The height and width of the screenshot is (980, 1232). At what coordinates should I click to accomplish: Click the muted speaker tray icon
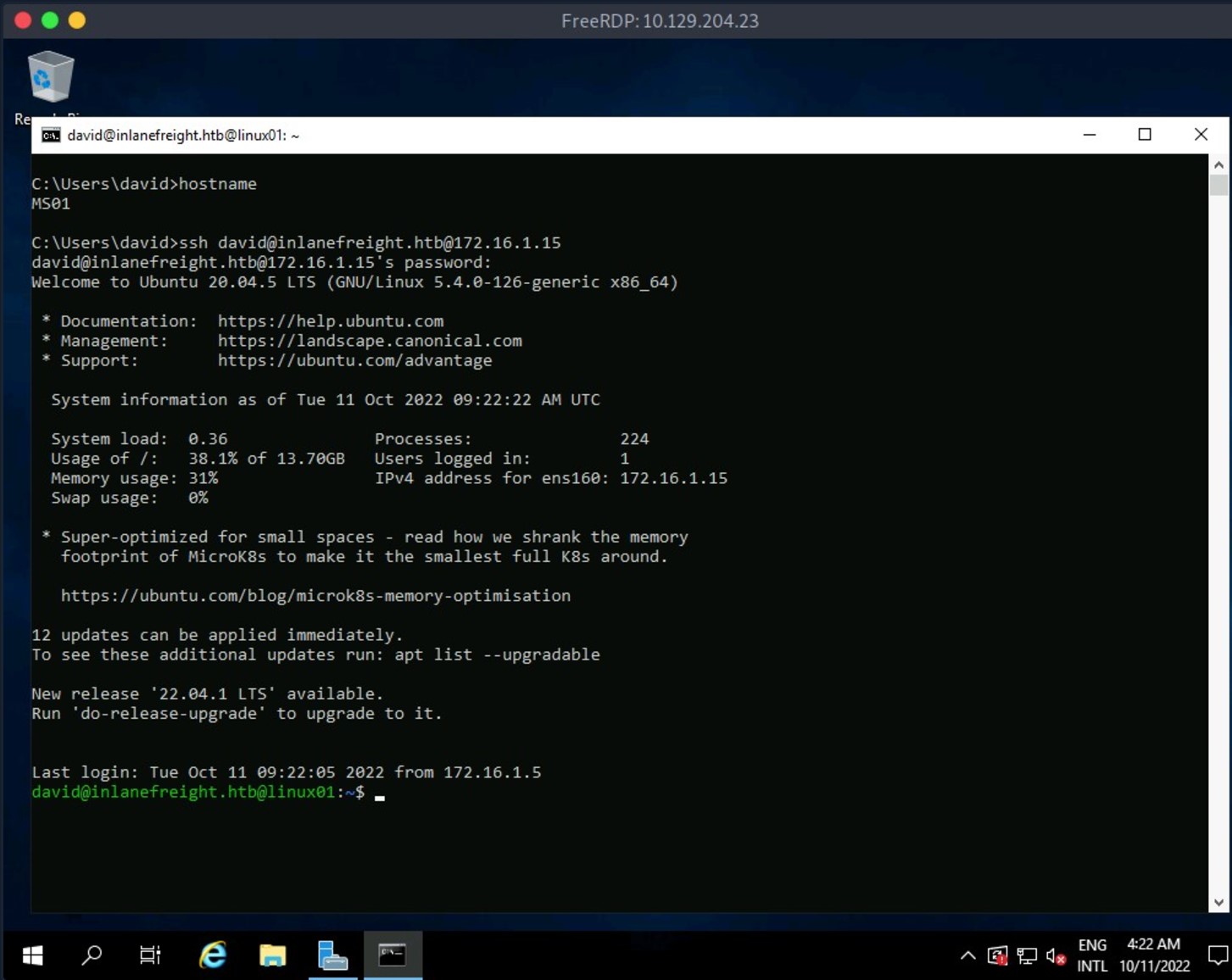pos(1056,956)
